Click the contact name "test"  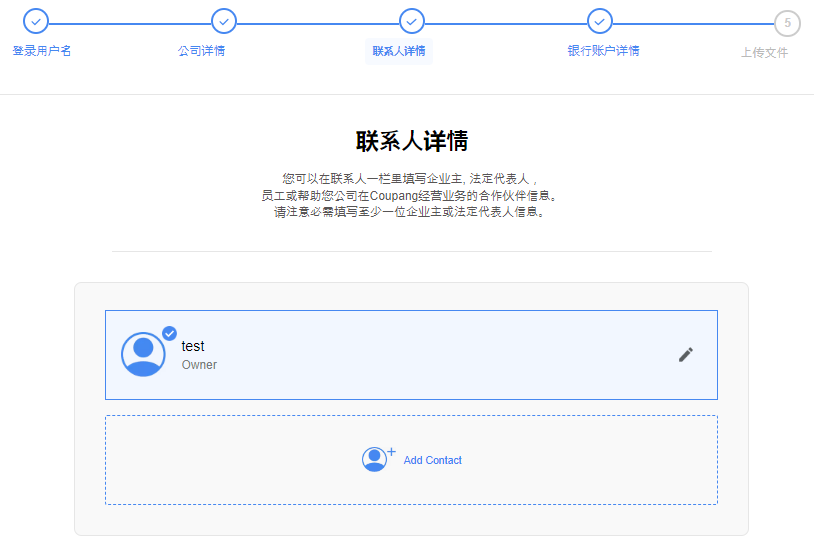click(x=193, y=346)
